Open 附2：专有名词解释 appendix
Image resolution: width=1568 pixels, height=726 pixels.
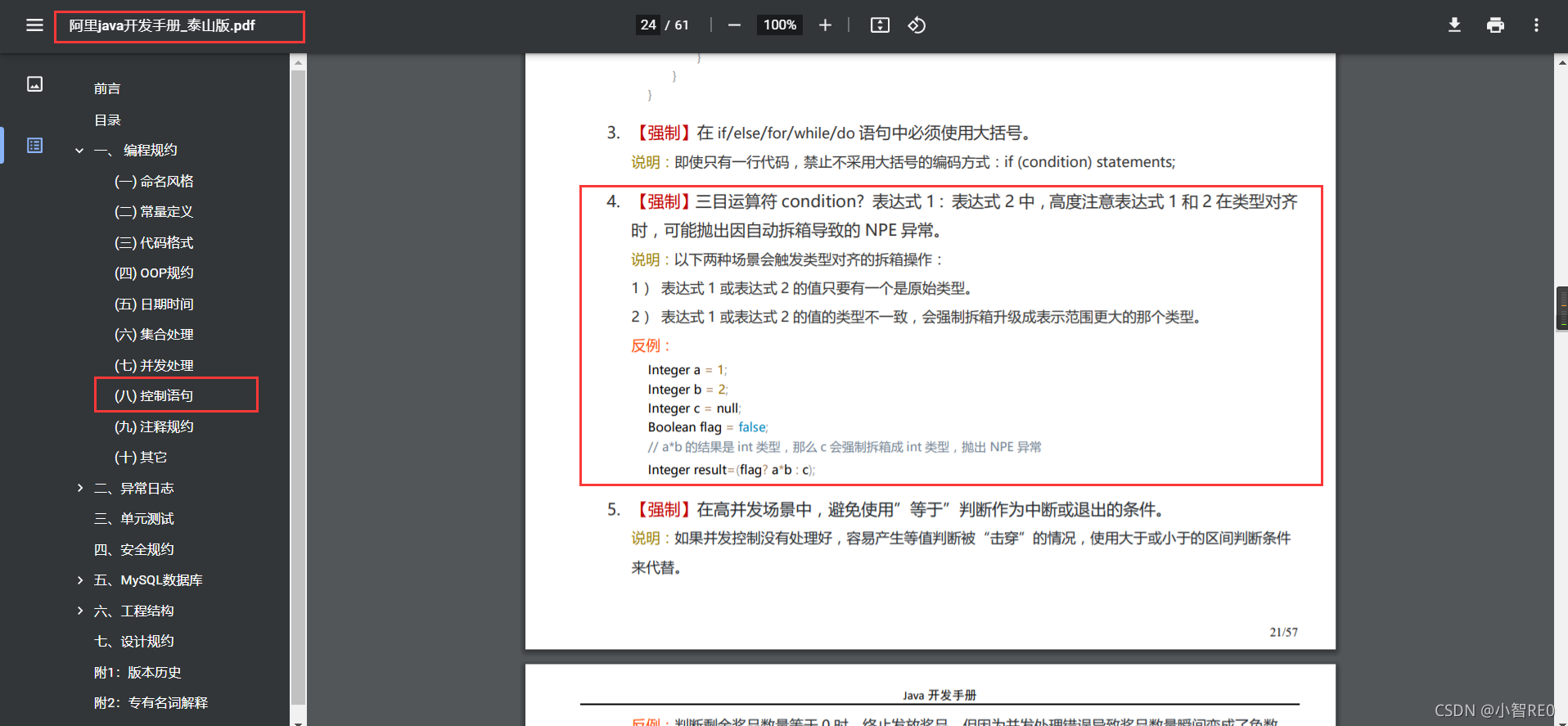click(151, 702)
